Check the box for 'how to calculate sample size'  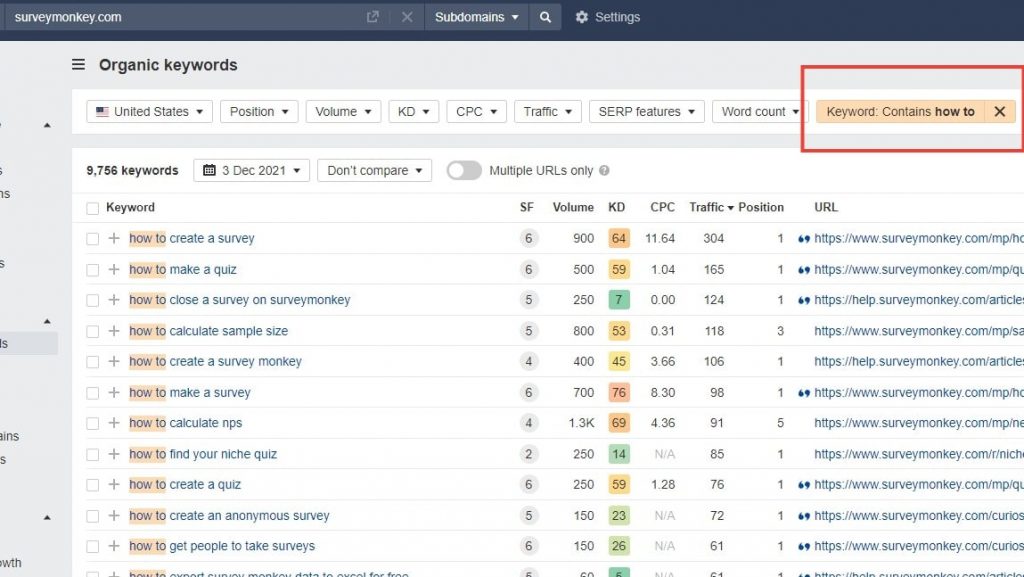coord(93,332)
